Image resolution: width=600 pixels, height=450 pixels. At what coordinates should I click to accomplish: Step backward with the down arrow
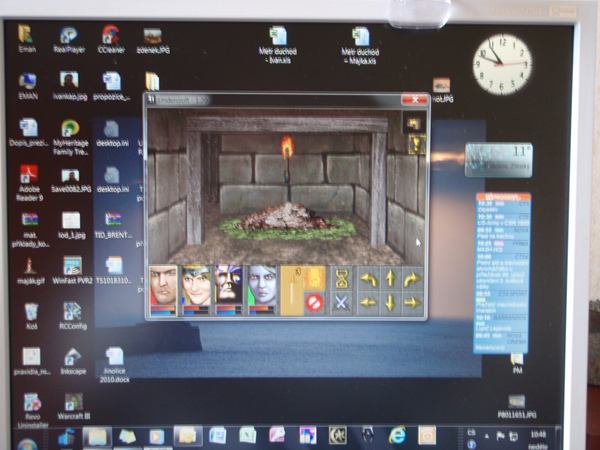(390, 303)
